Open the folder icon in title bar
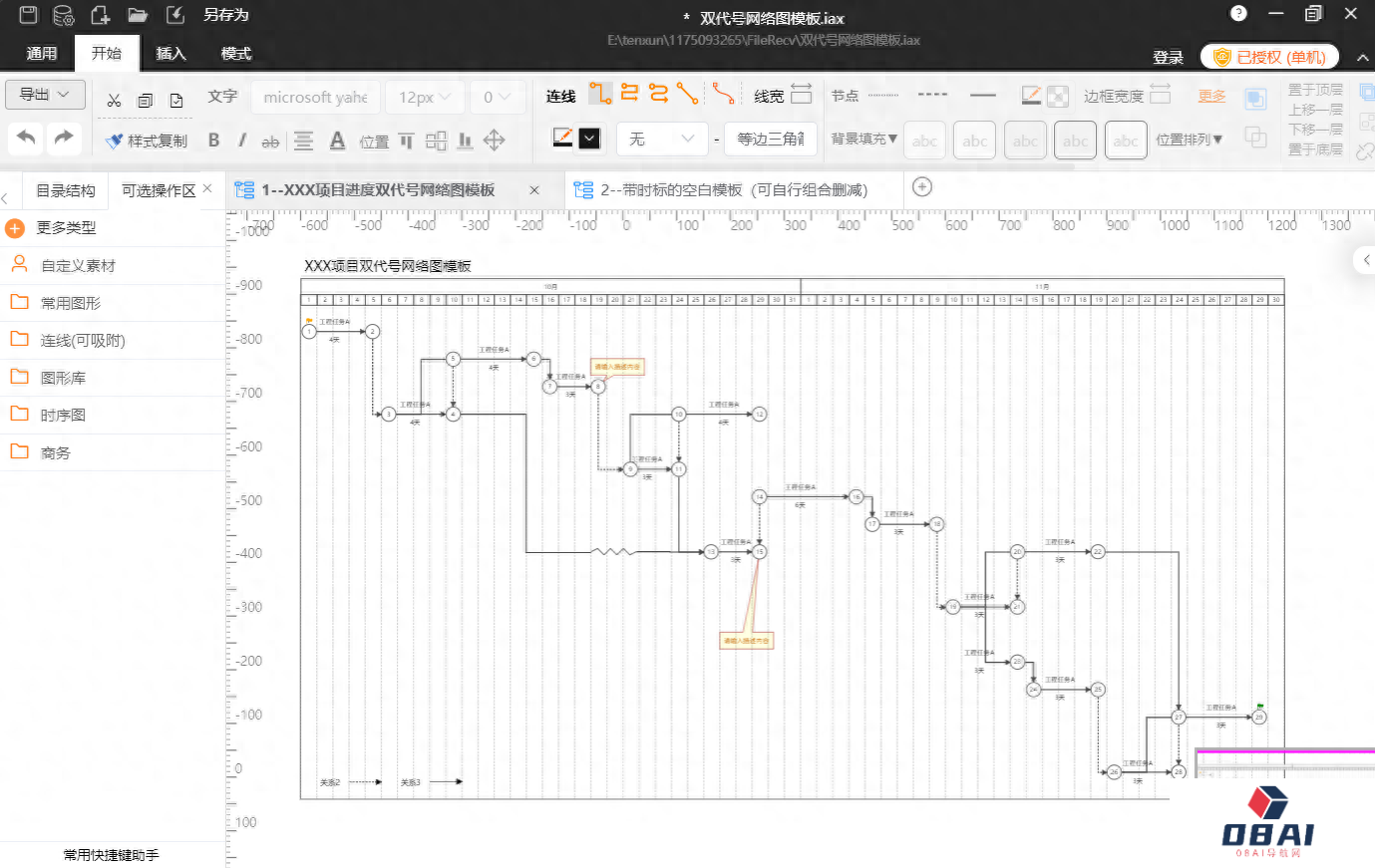The height and width of the screenshot is (868, 1375). coord(138,15)
